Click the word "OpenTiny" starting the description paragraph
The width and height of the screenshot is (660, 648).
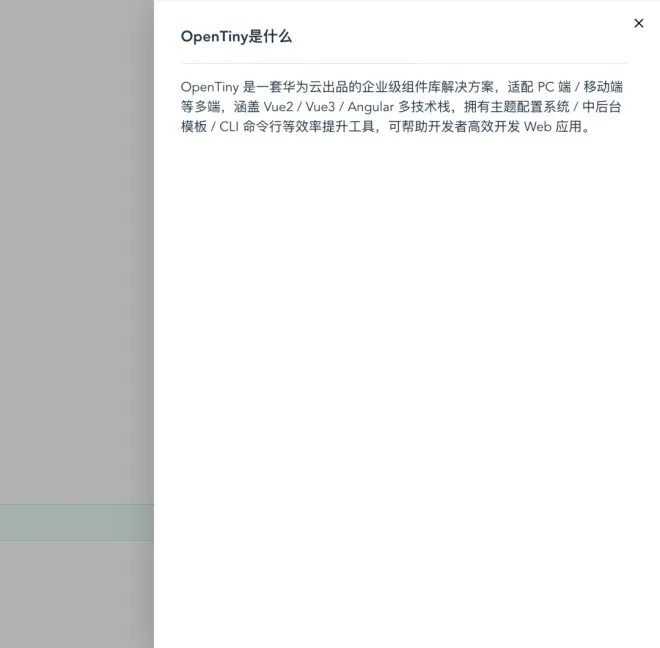(x=210, y=87)
